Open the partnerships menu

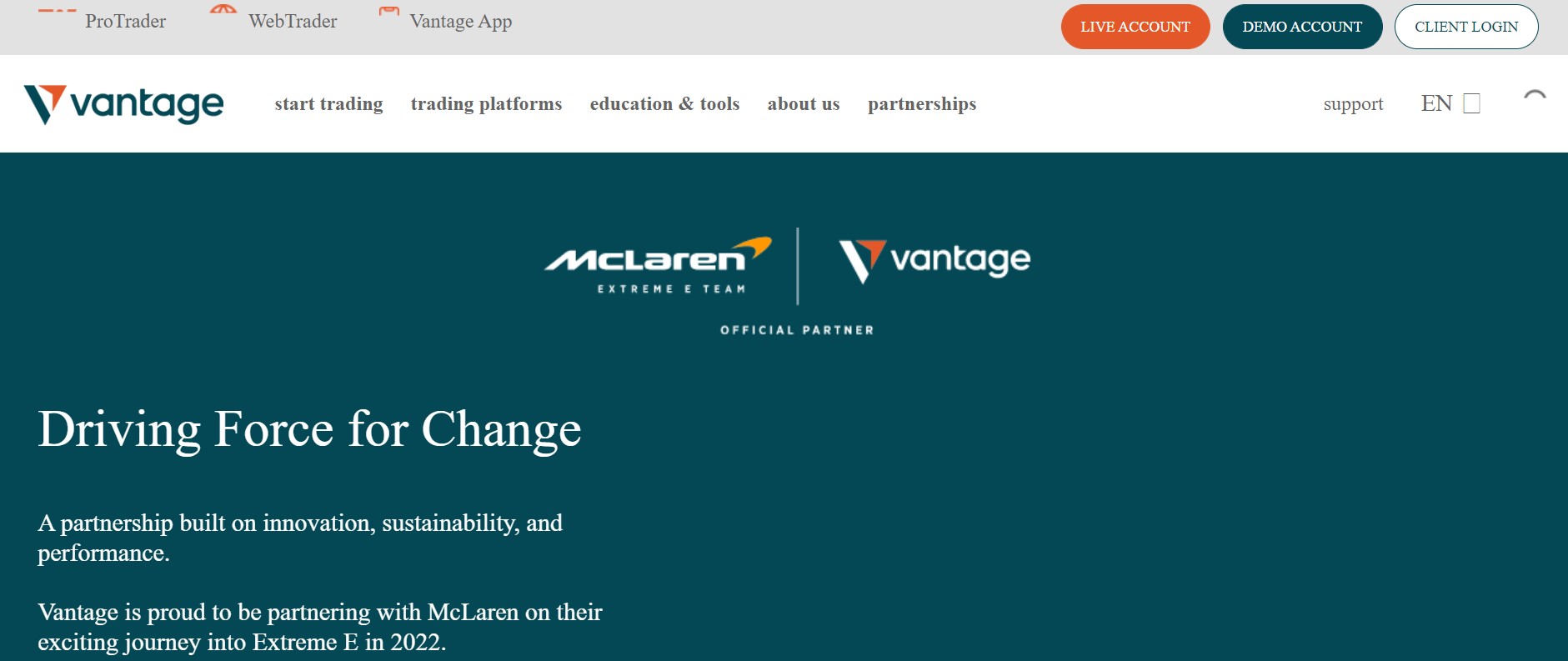point(922,103)
